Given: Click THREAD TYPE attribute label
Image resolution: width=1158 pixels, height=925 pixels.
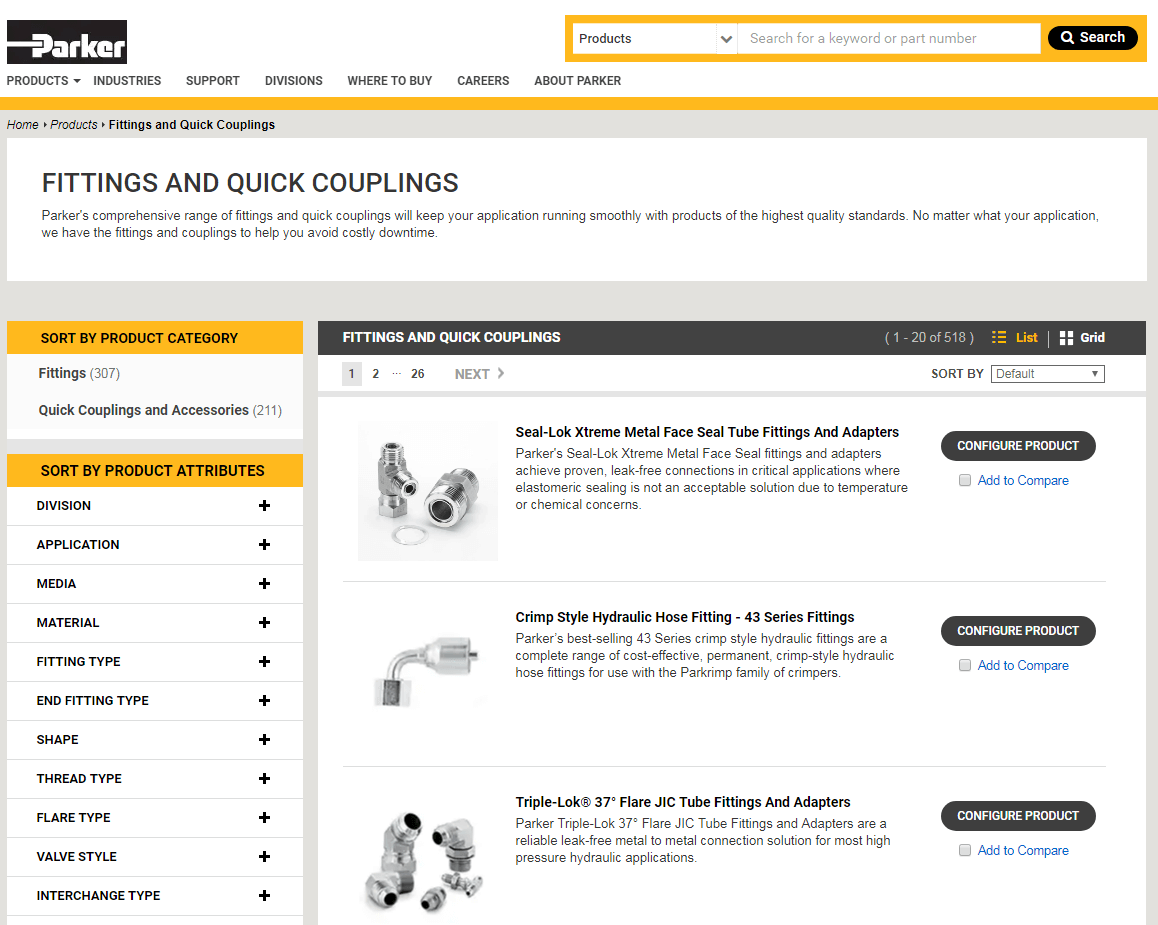Looking at the screenshot, I should coord(79,779).
